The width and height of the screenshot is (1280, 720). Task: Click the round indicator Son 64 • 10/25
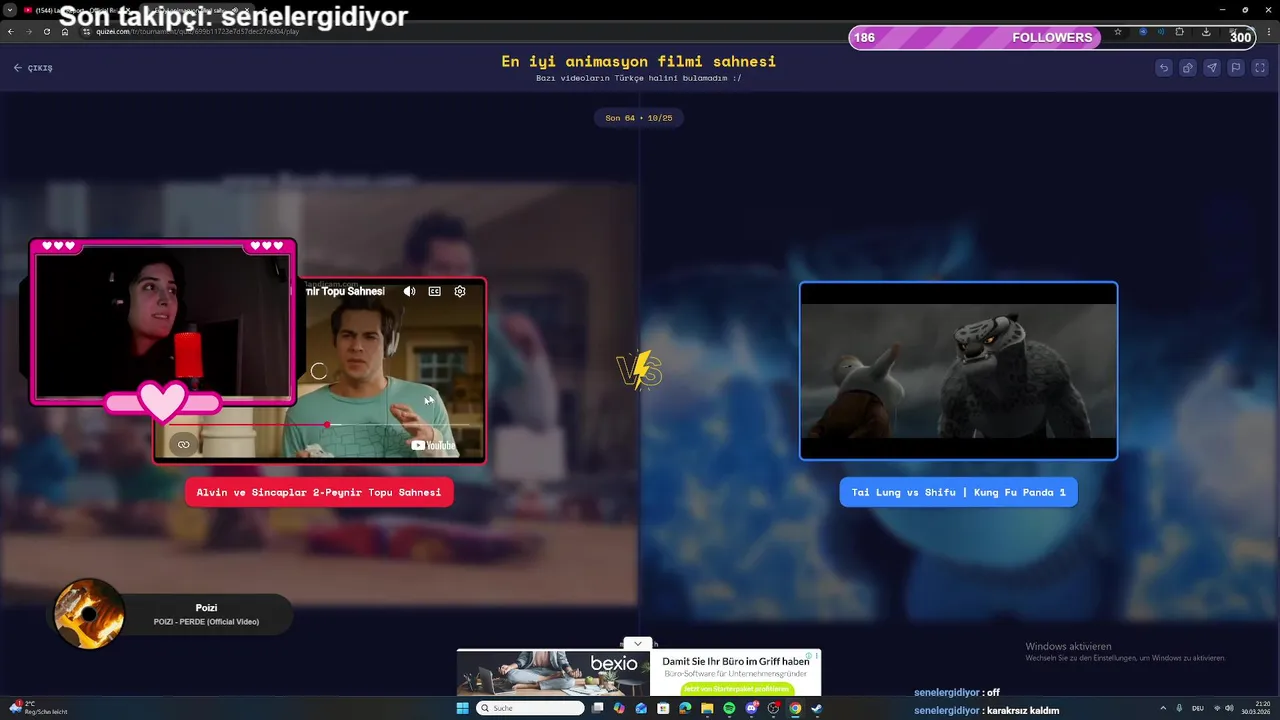638,118
